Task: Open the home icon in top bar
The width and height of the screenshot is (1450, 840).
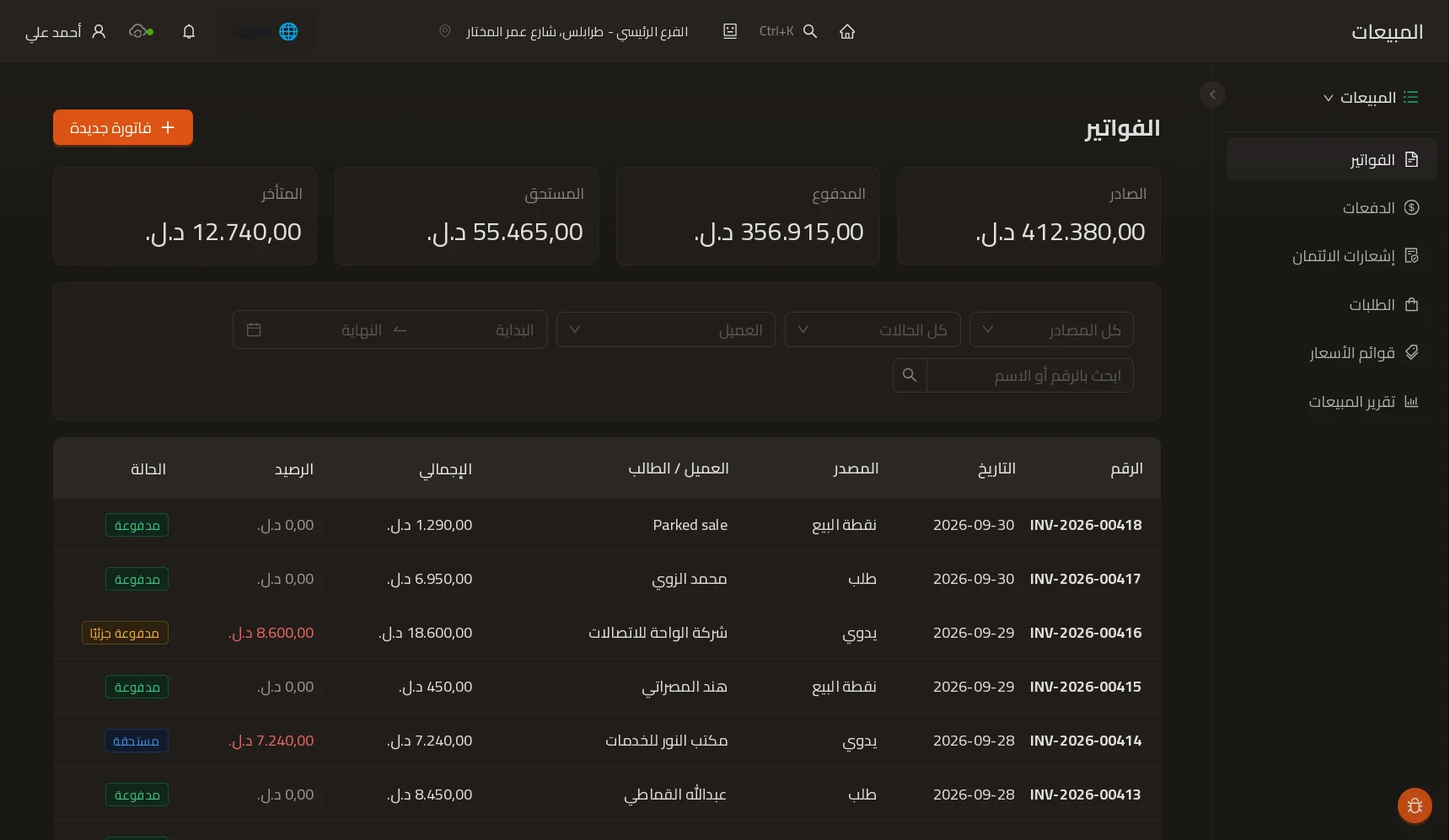Action: coord(847,31)
